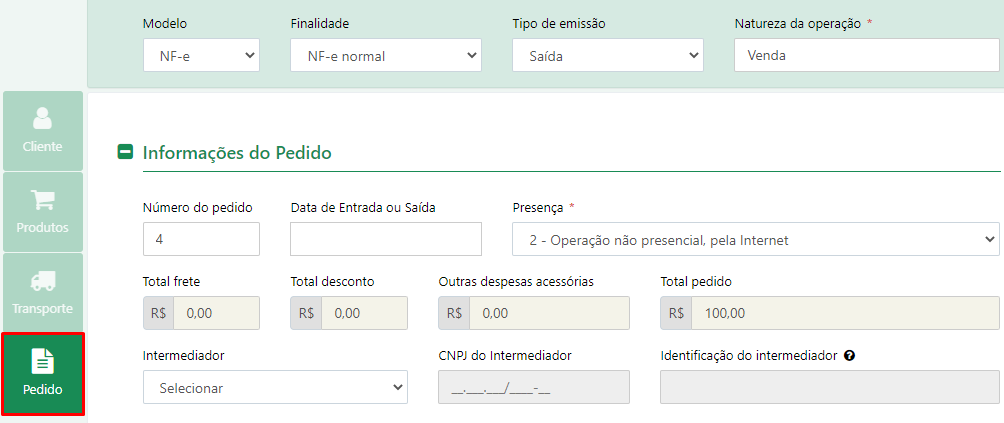1004x423 pixels.
Task: Open the Produtos cart tab
Action: coord(43,212)
